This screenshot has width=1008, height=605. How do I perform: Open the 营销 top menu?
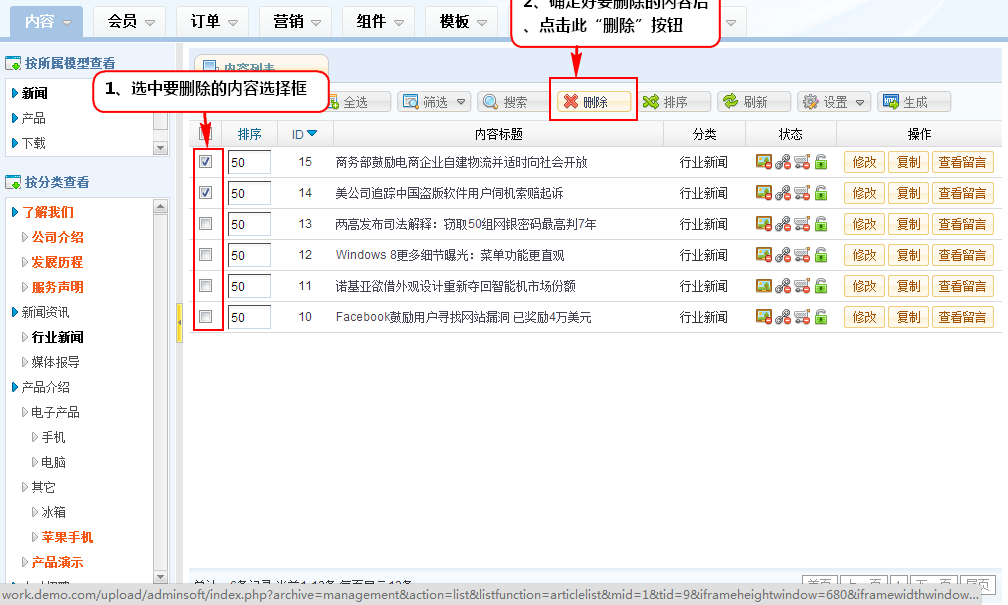pyautogui.click(x=298, y=21)
